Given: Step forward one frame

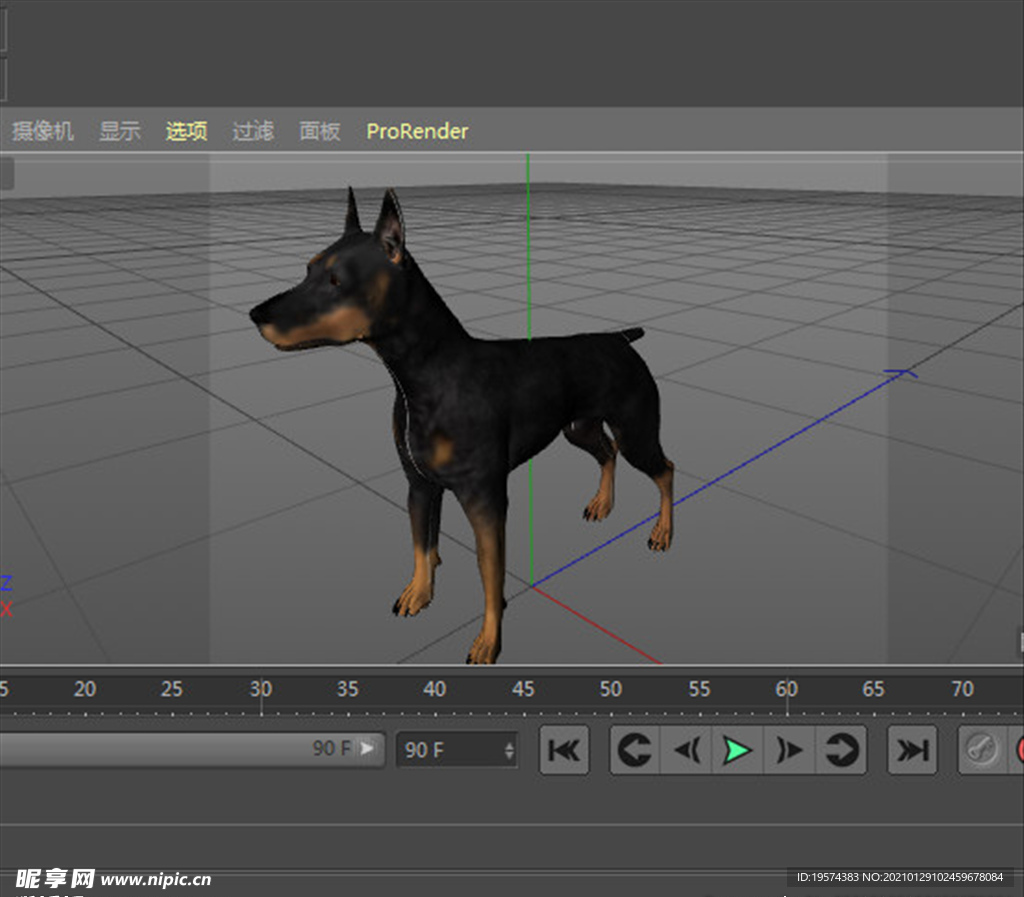Looking at the screenshot, I should 790,750.
